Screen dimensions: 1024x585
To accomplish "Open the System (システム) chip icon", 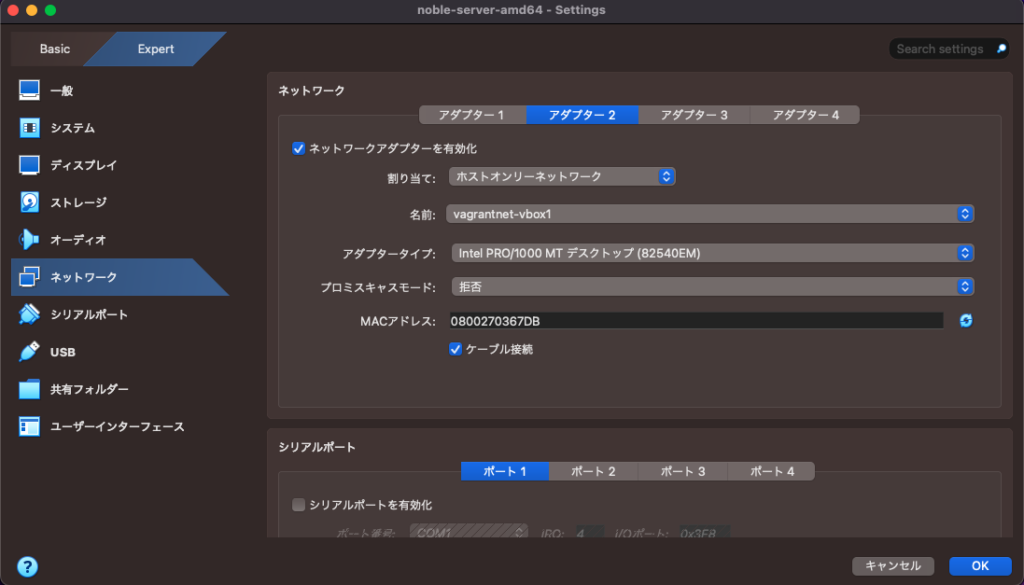I will (29, 128).
